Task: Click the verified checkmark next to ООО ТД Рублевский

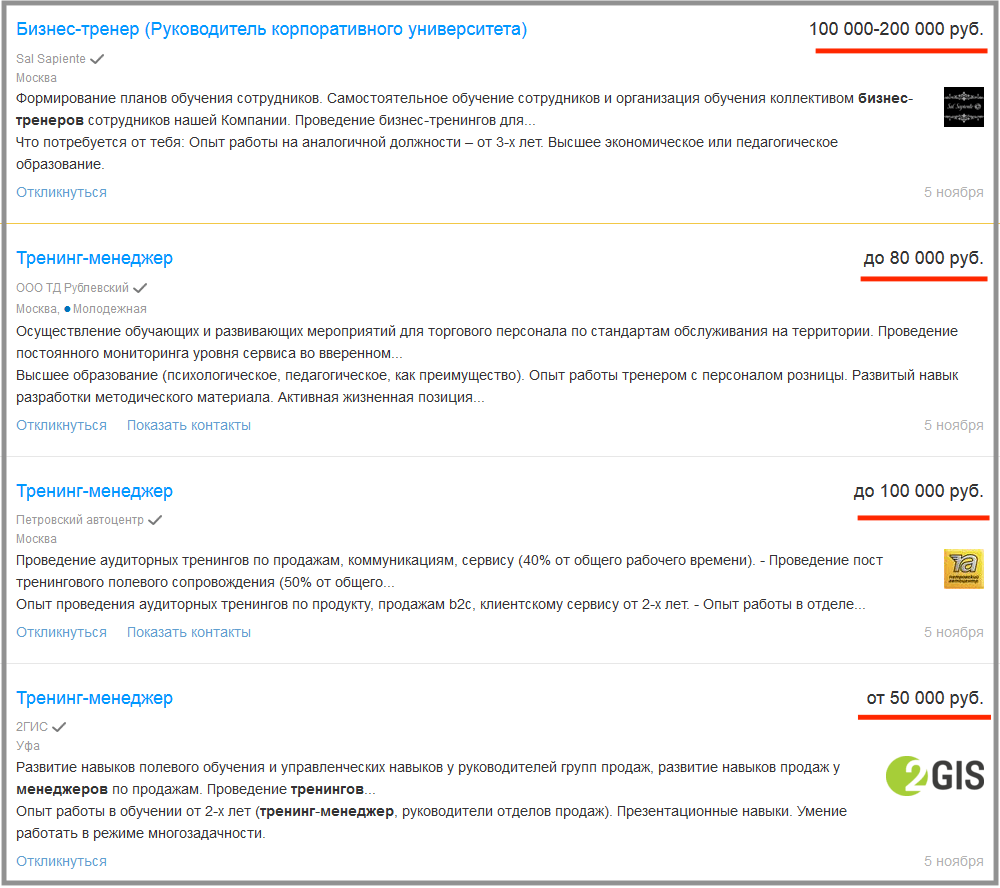Action: pos(140,288)
